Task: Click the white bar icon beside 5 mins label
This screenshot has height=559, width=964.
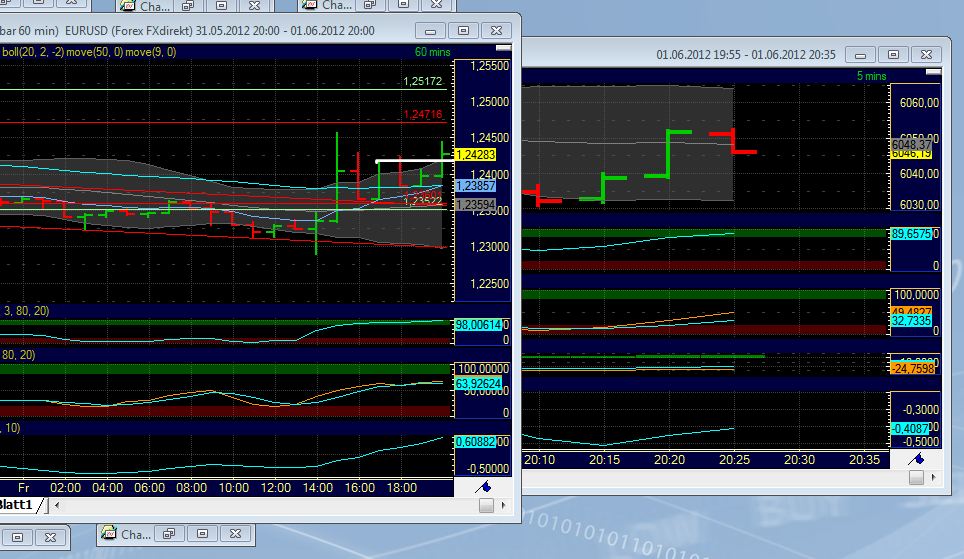Action: click(x=933, y=73)
